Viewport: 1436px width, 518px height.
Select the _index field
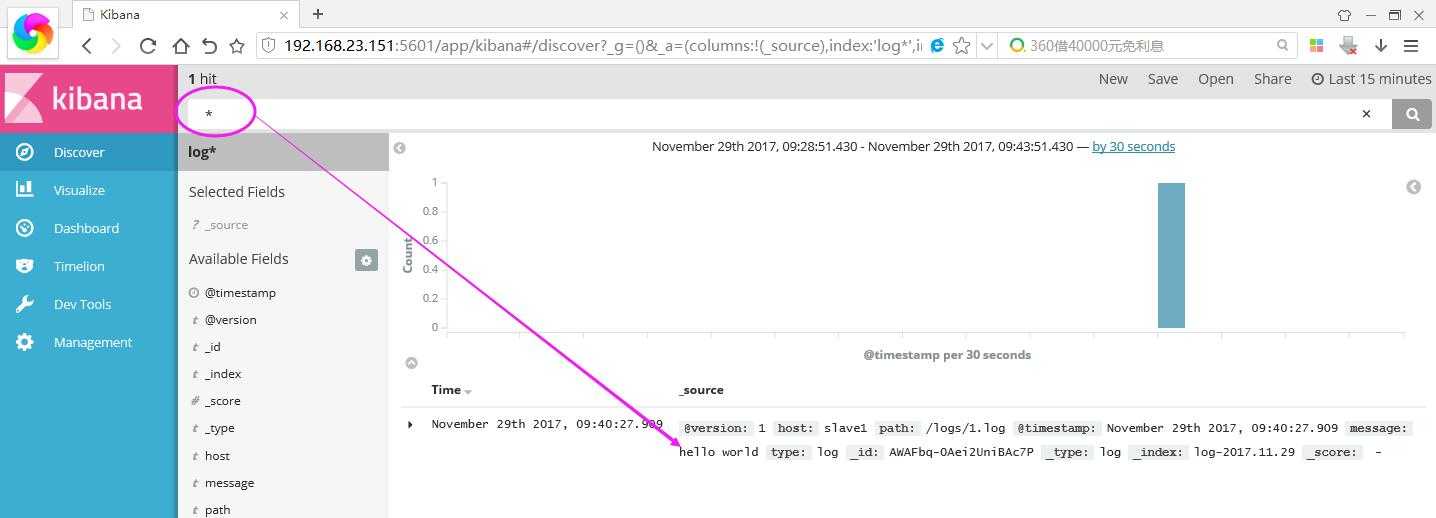(x=222, y=374)
